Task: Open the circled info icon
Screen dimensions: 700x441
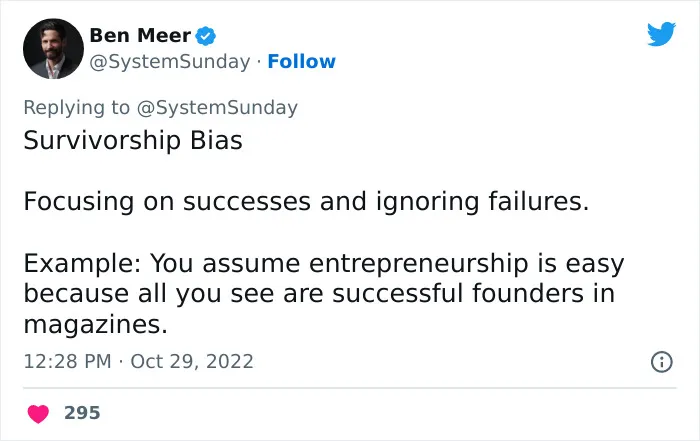Action: (661, 362)
